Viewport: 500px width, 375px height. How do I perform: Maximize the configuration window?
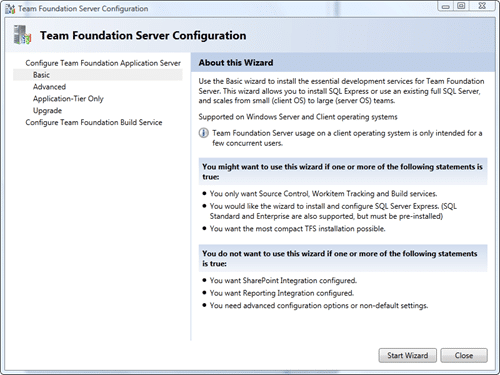(x=461, y=6)
